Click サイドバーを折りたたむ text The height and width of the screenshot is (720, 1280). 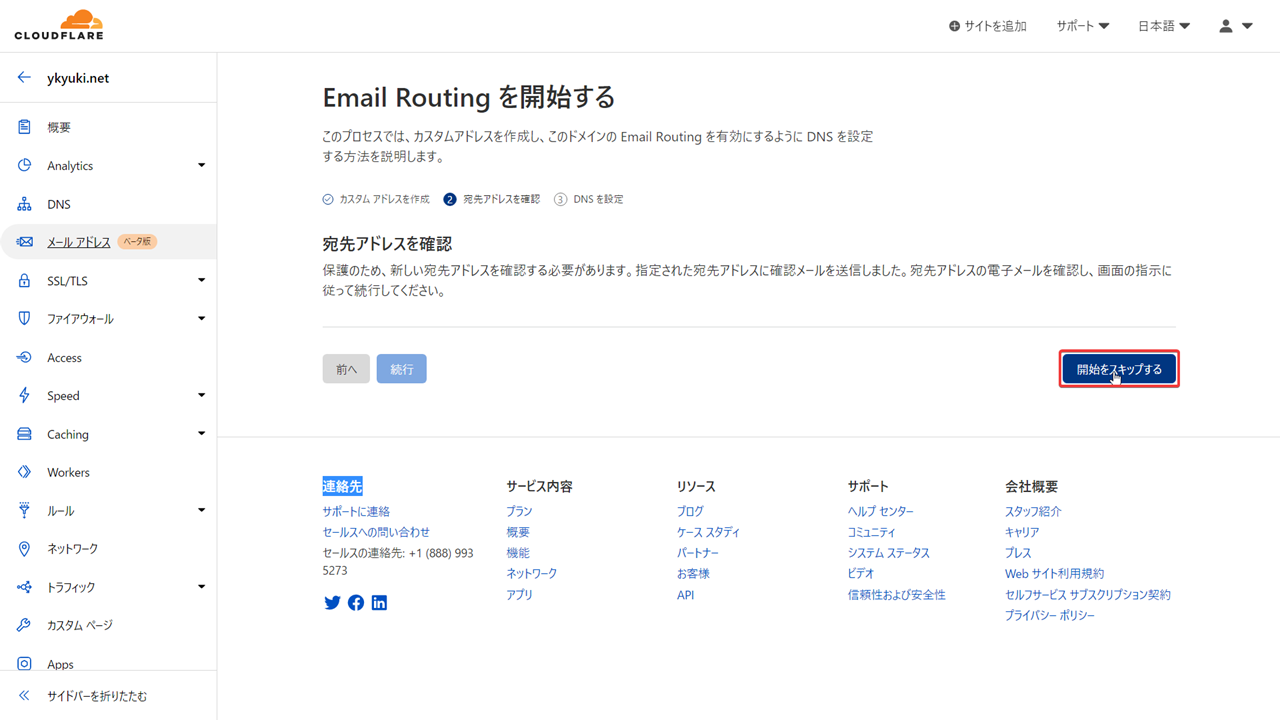97,696
